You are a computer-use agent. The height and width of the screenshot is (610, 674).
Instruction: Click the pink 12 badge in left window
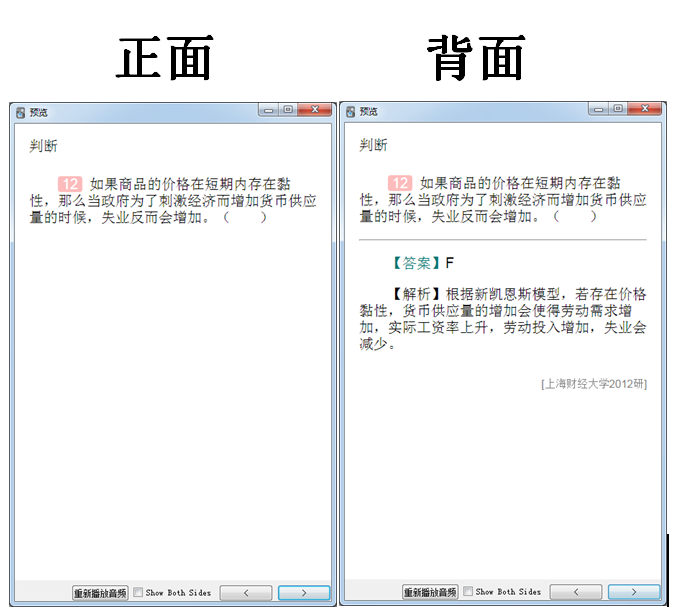pos(70,184)
